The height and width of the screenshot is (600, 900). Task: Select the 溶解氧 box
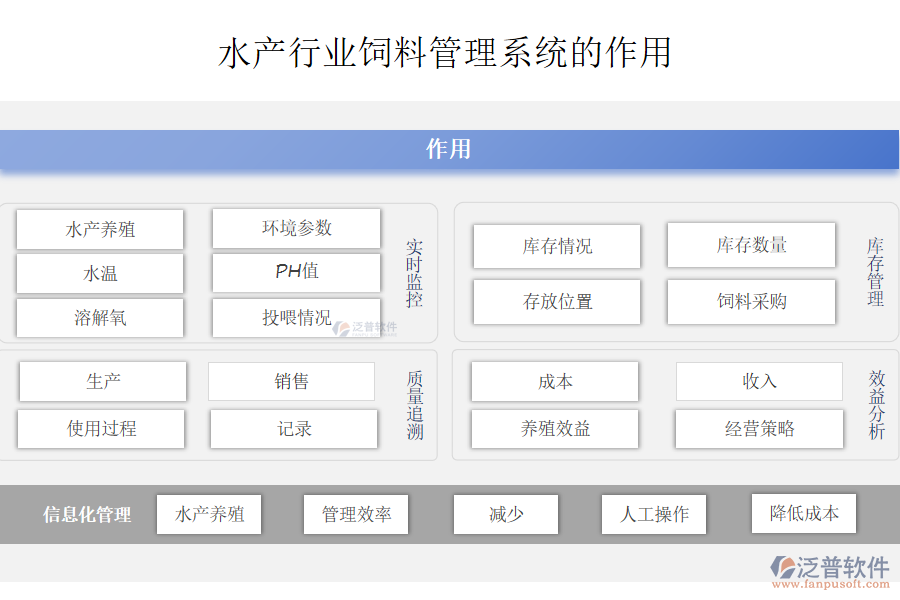coord(100,318)
